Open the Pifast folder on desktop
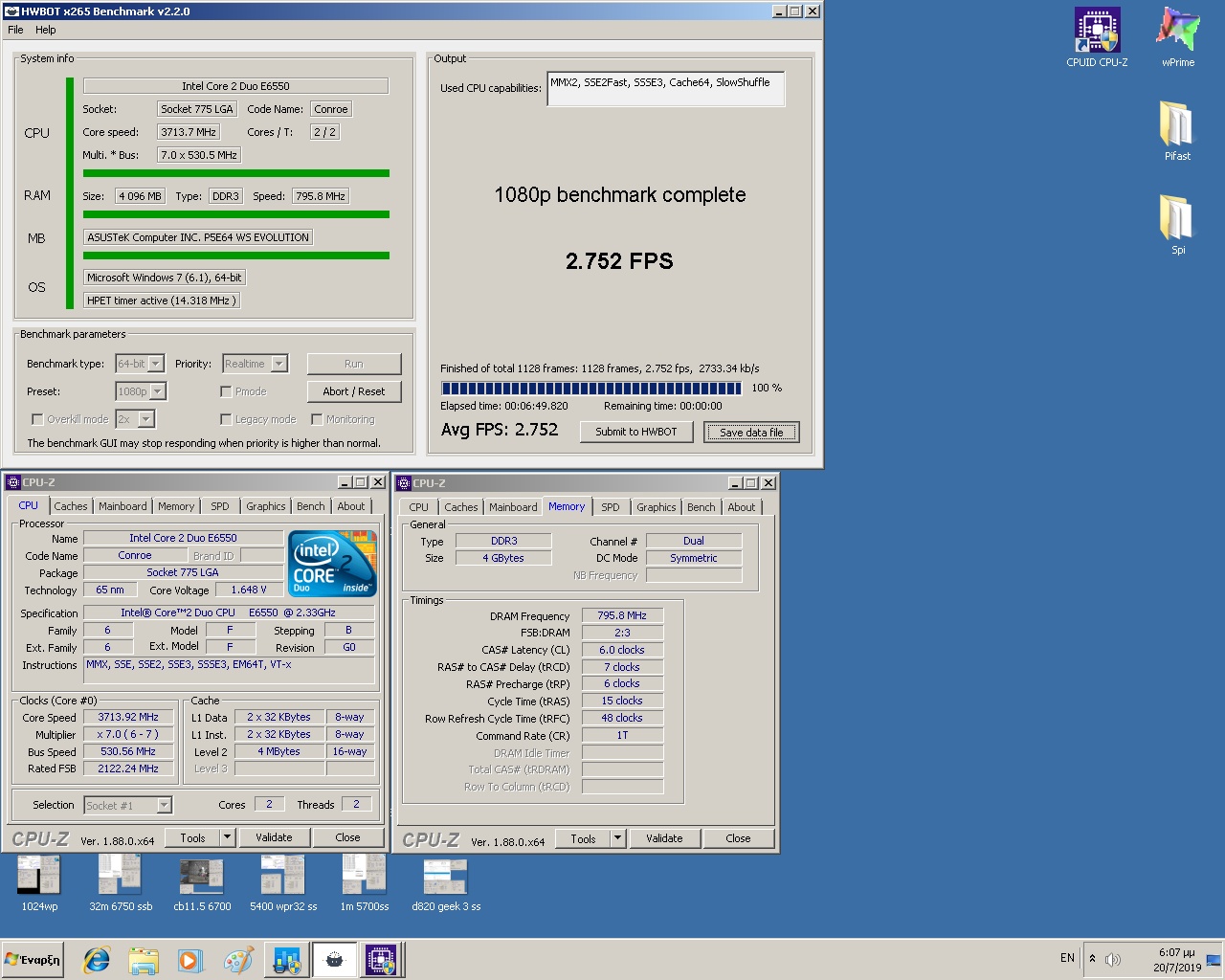Screen dimensions: 1225x980 1177,130
